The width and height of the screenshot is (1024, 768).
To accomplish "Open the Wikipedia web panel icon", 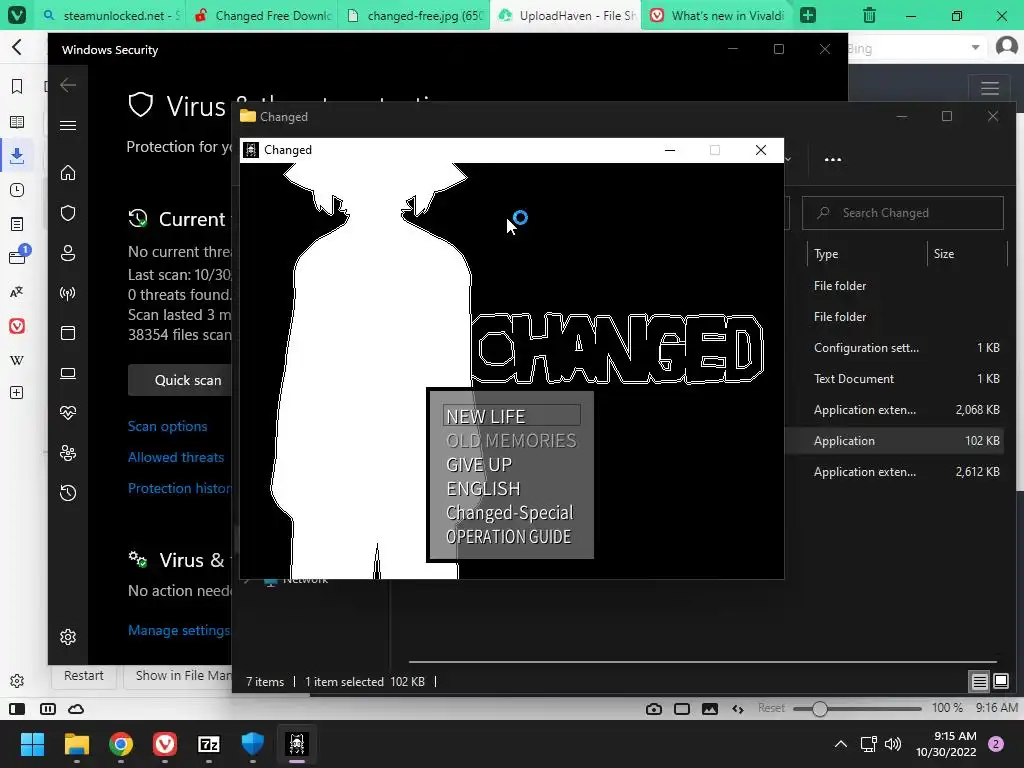I will (17, 360).
